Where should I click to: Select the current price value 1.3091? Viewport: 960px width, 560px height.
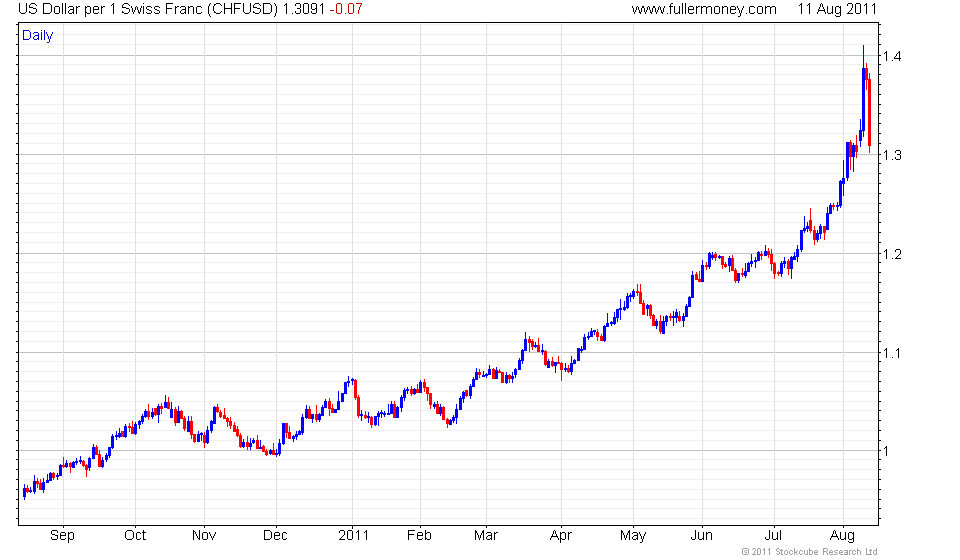click(304, 9)
